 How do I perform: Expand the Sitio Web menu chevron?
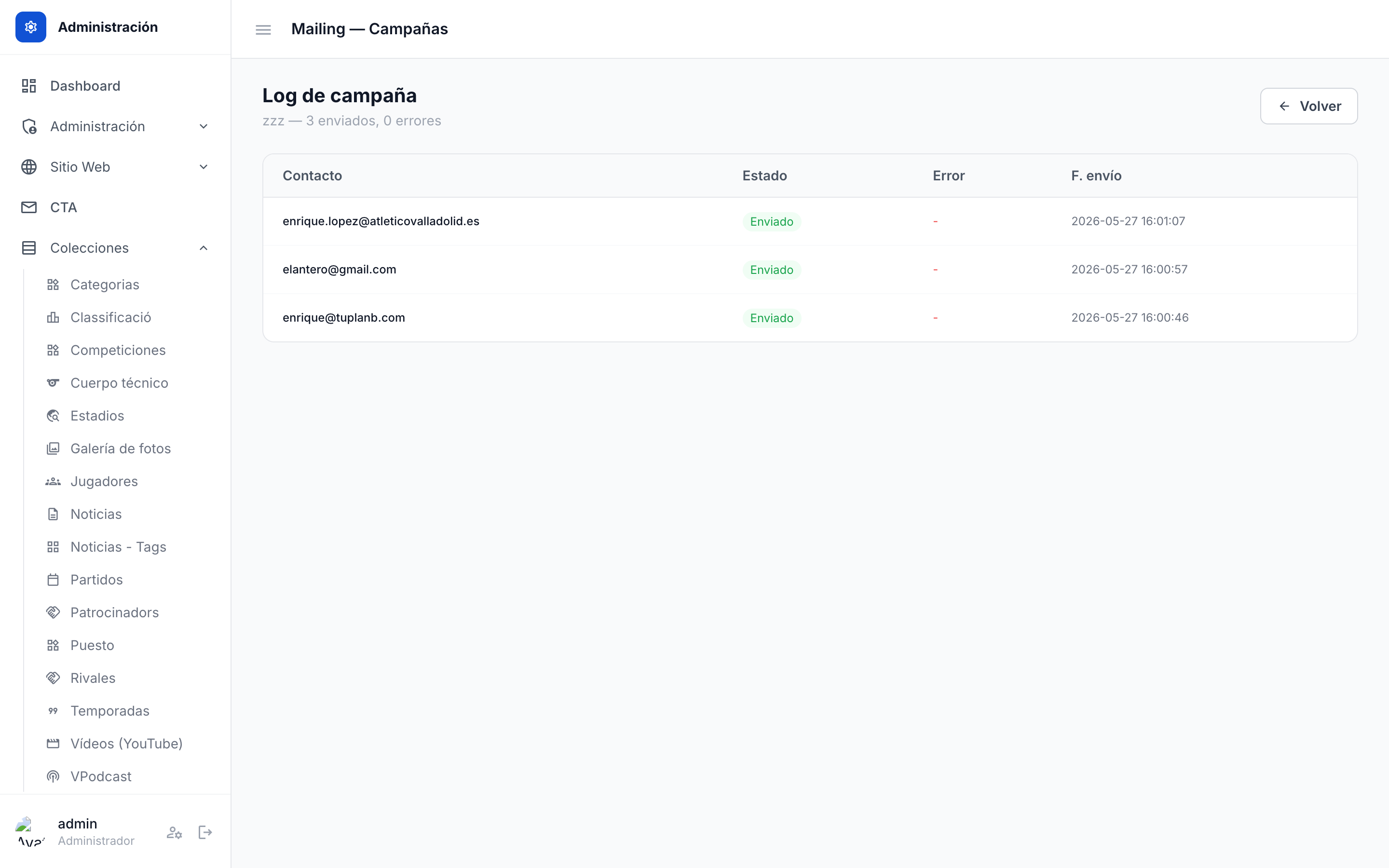click(203, 167)
